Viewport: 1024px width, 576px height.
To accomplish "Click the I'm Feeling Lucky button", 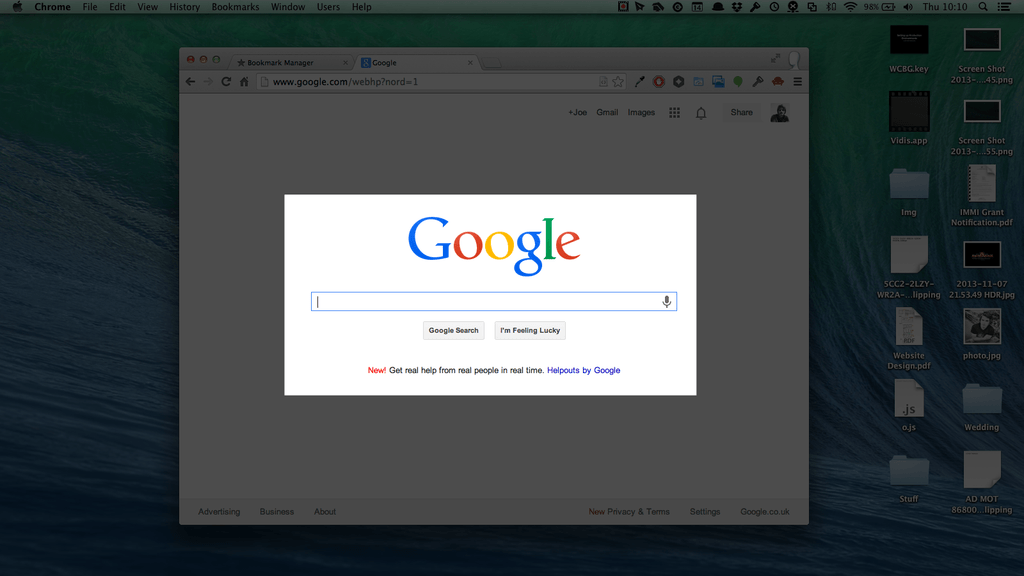I will [530, 330].
